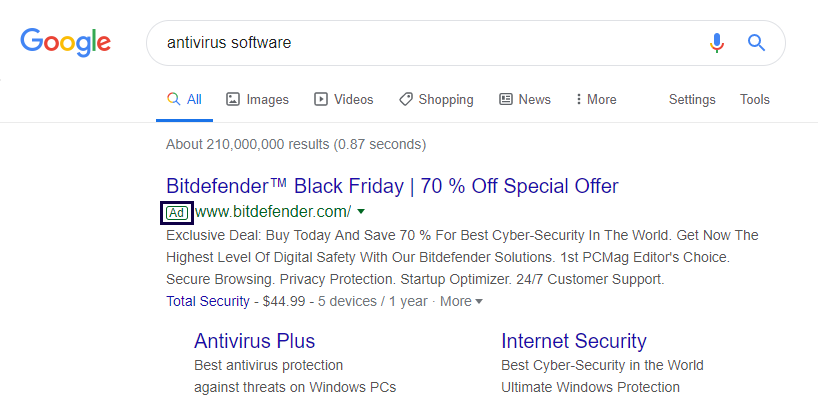818x411 pixels.
Task: Open the search Tools option
Action: (x=755, y=99)
